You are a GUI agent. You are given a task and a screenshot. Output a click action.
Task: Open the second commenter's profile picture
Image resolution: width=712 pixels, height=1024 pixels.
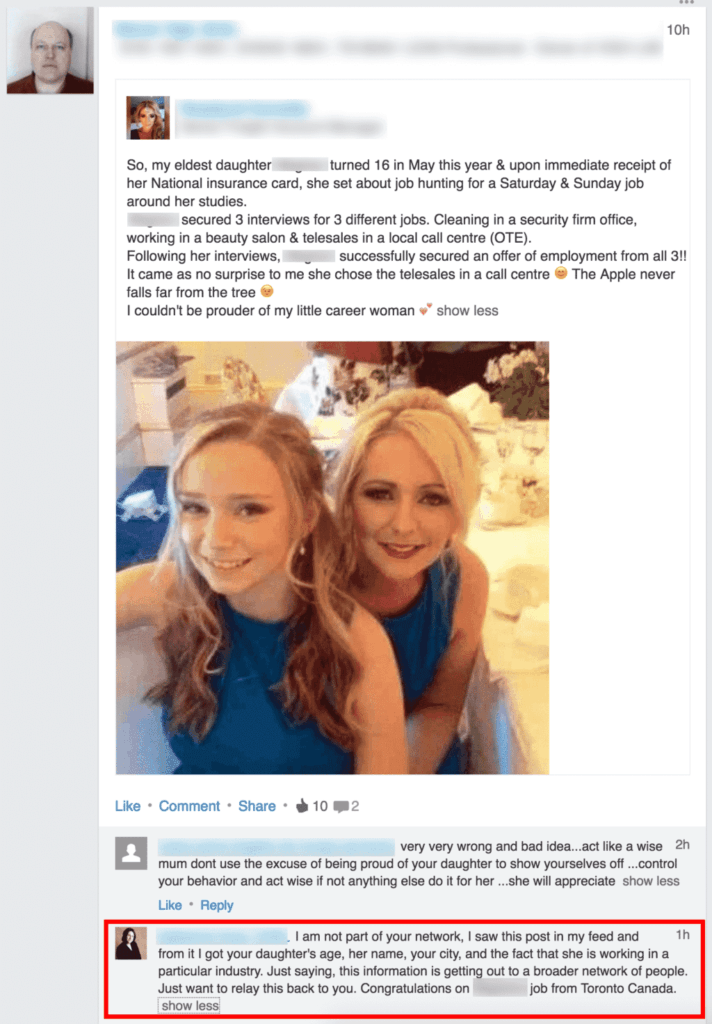click(x=131, y=944)
